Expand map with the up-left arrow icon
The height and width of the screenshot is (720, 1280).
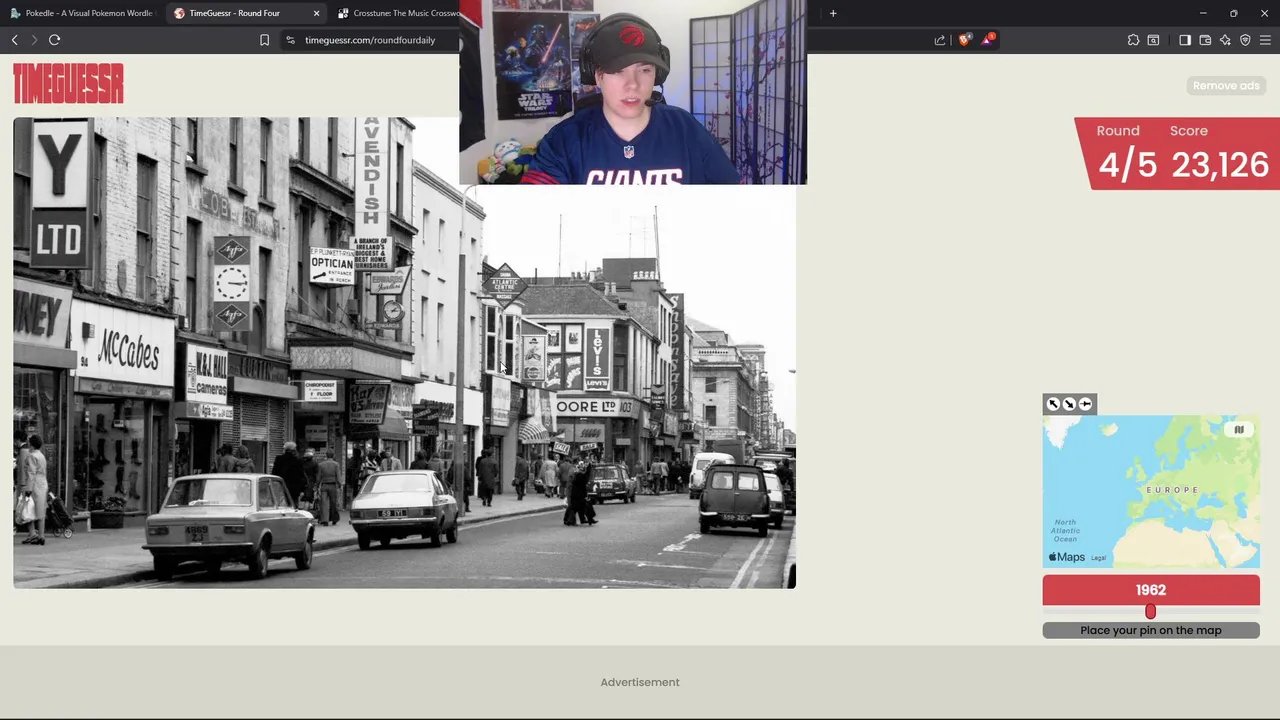pyautogui.click(x=1053, y=404)
